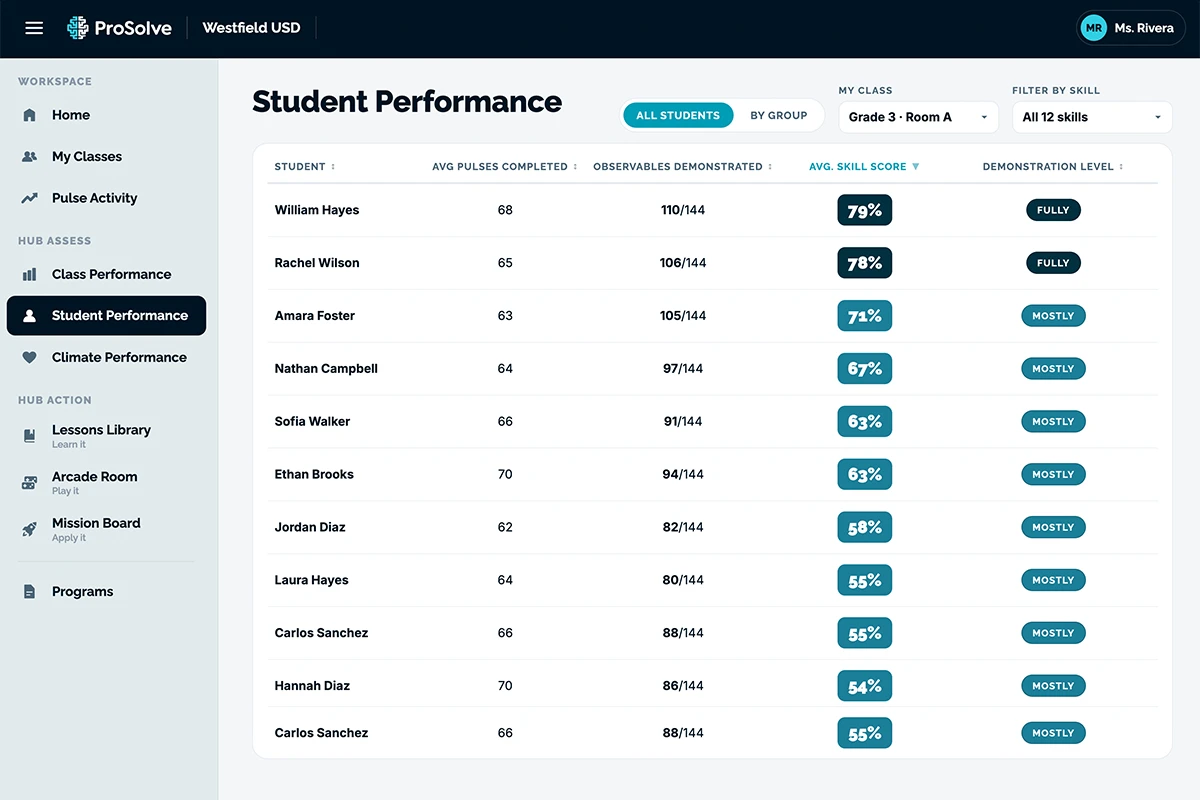Screen dimensions: 1200x800
Task: Click the My Classes people icon
Action: (x=30, y=157)
